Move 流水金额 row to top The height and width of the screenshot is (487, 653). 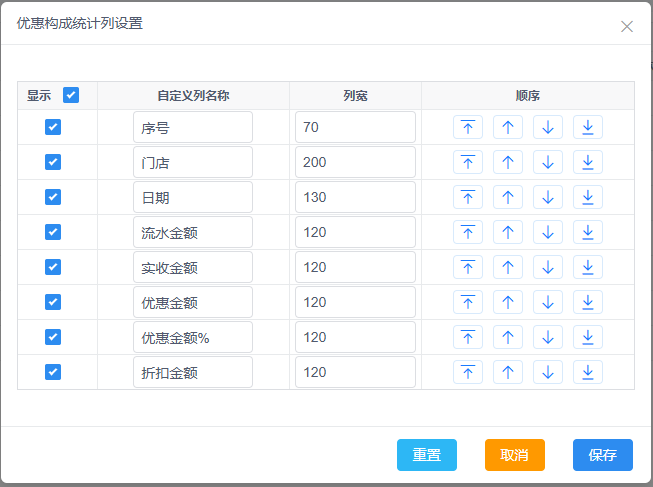(468, 232)
